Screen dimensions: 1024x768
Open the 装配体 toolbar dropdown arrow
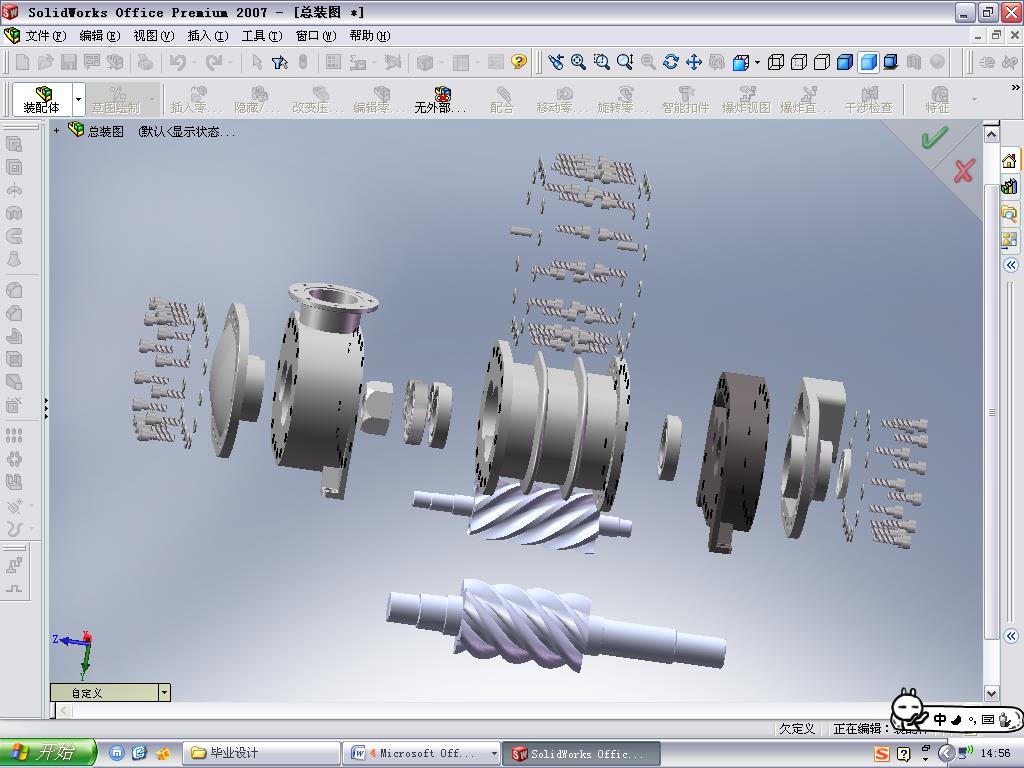pos(78,100)
